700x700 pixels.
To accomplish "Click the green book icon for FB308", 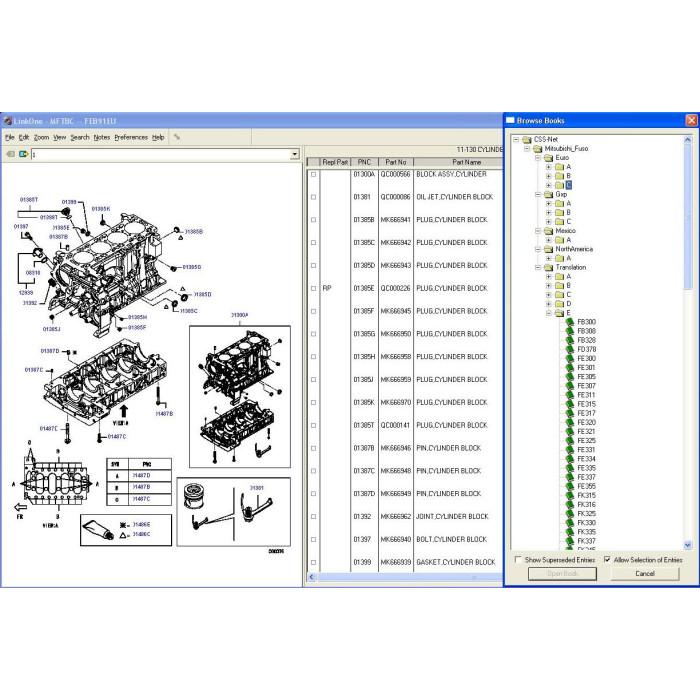I will click(570, 331).
